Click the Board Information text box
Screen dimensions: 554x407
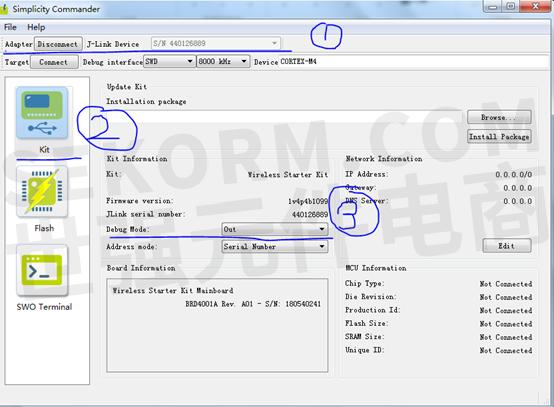click(217, 325)
